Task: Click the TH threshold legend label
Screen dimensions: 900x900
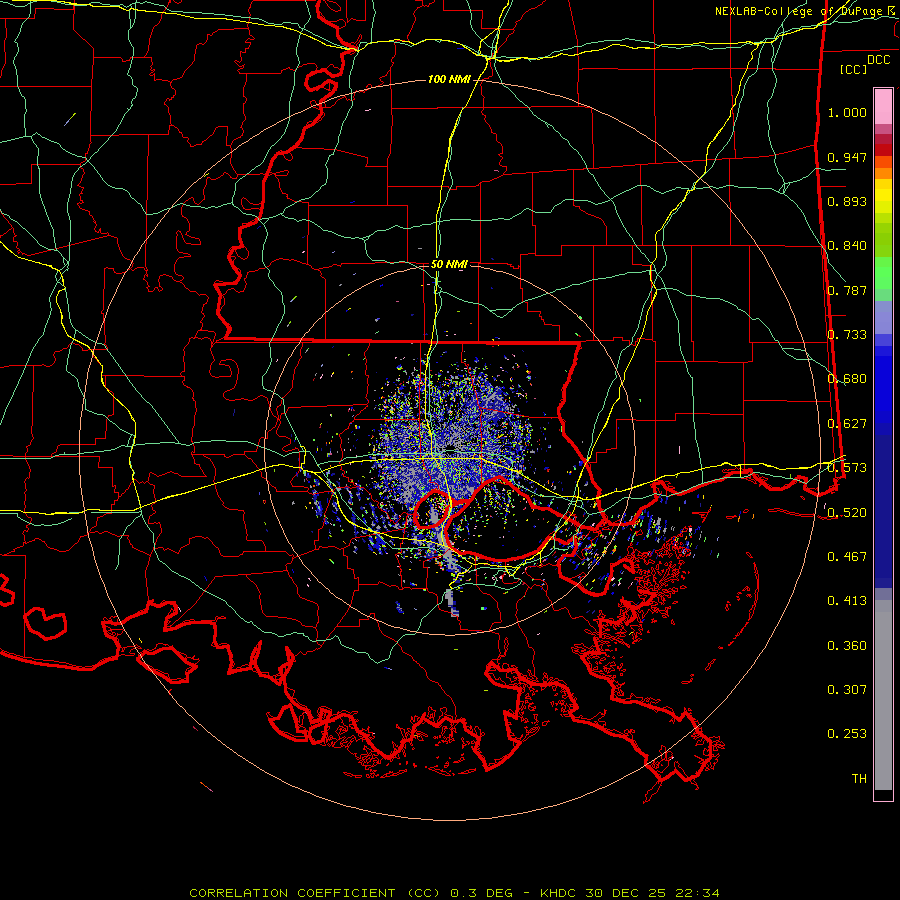Action: coord(859,779)
